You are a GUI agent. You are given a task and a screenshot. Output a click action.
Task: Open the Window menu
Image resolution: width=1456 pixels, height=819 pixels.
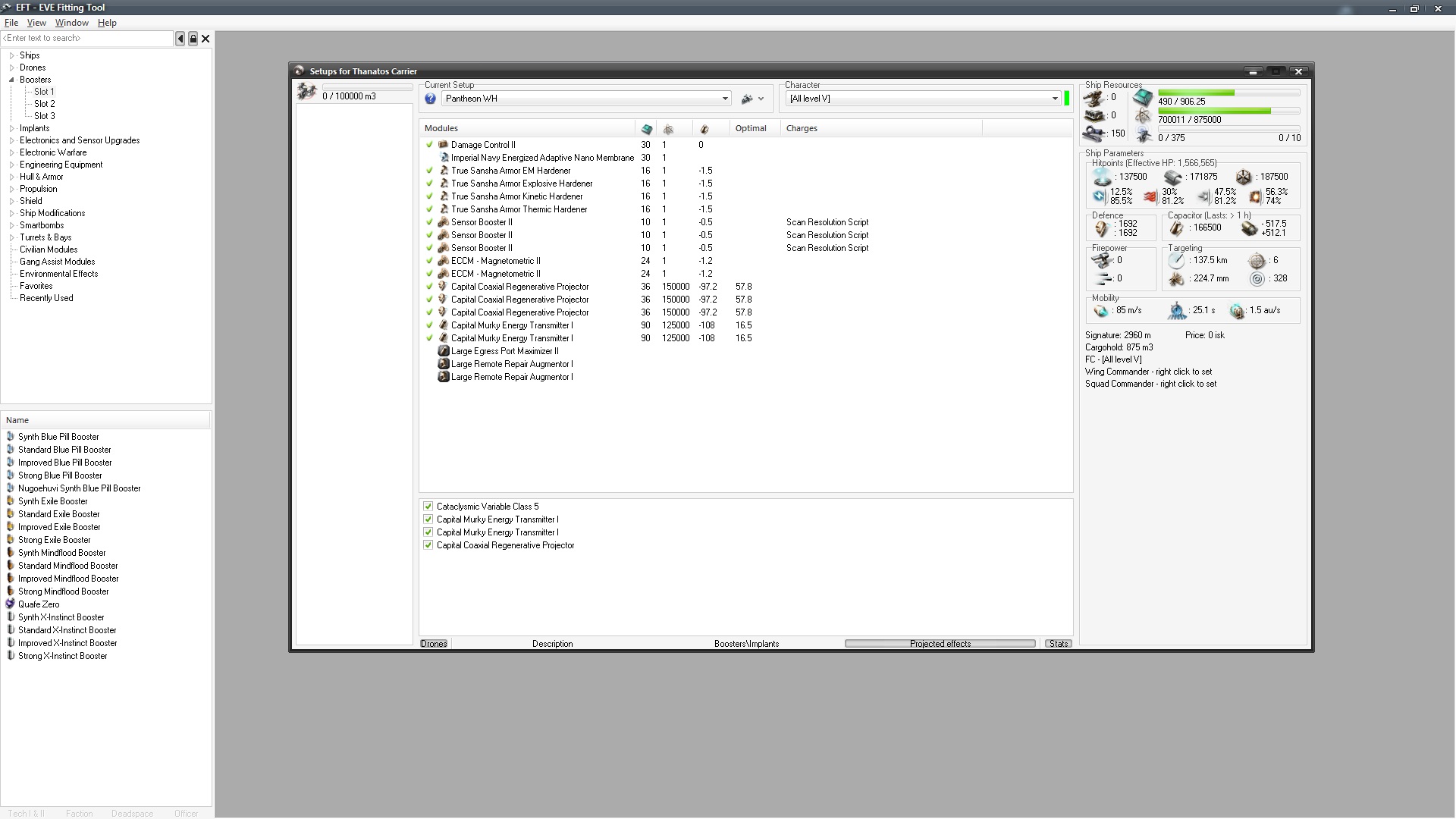[71, 23]
